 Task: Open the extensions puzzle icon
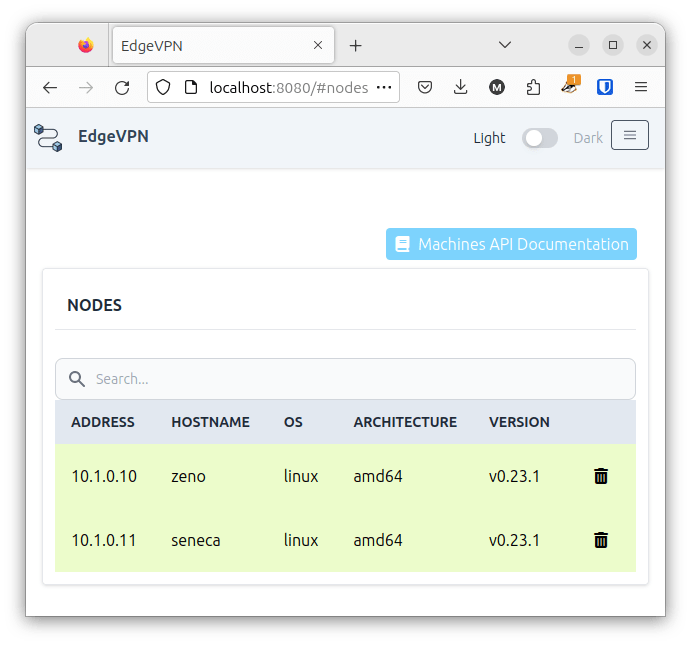pos(533,87)
